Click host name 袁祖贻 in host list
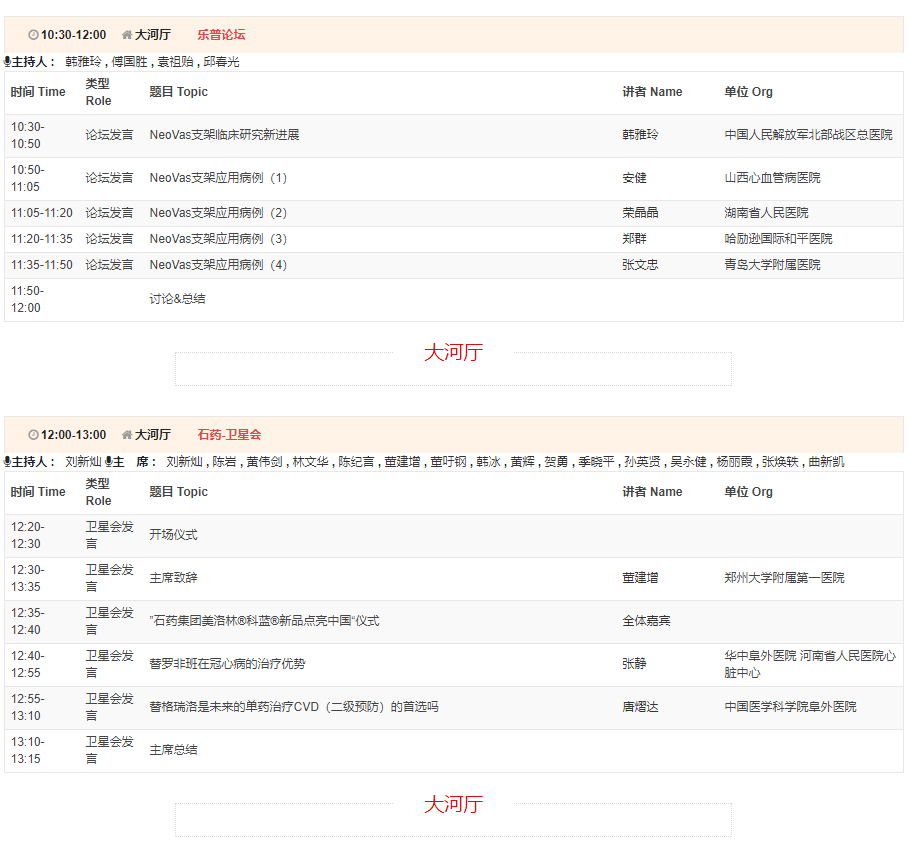 pyautogui.click(x=175, y=61)
